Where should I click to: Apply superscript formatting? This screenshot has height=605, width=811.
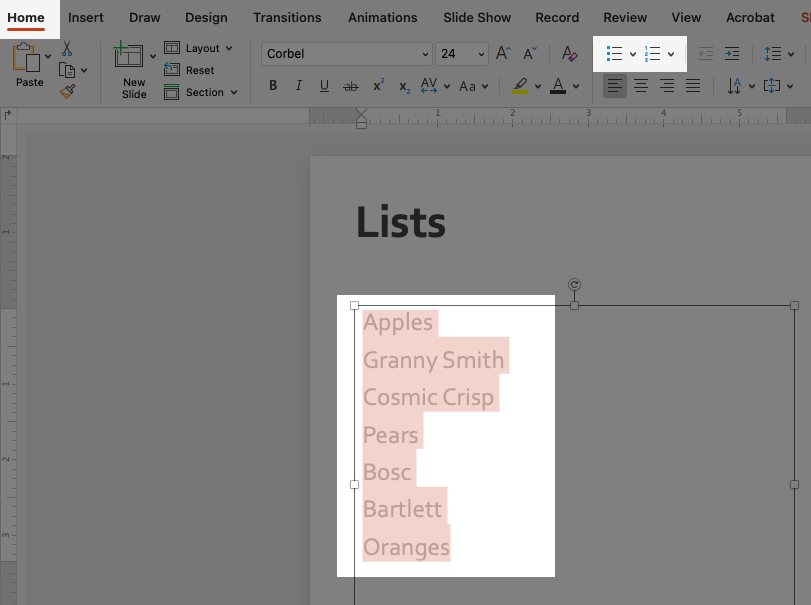pos(379,86)
